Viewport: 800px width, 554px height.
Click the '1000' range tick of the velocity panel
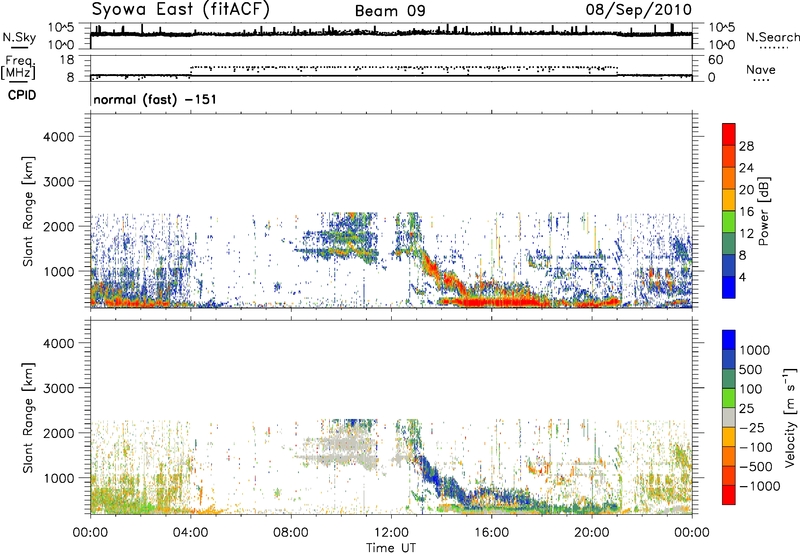[58, 478]
